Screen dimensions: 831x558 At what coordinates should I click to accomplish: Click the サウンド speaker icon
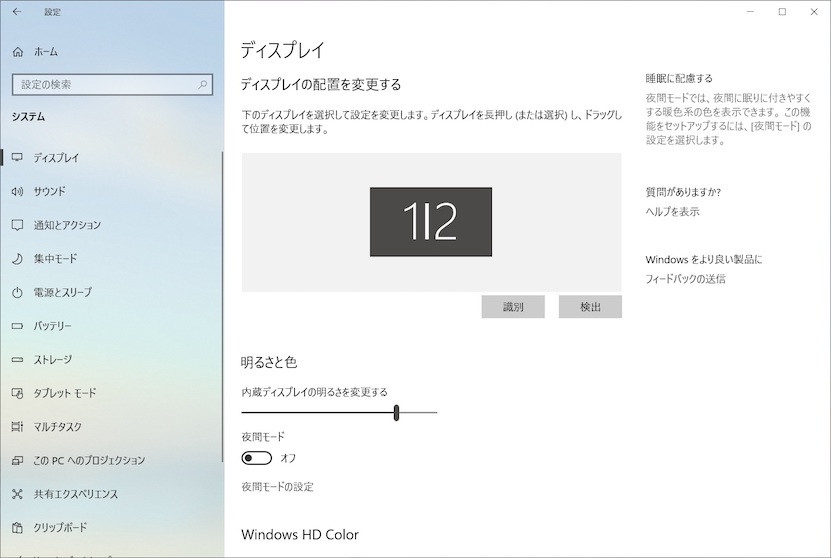[17, 191]
